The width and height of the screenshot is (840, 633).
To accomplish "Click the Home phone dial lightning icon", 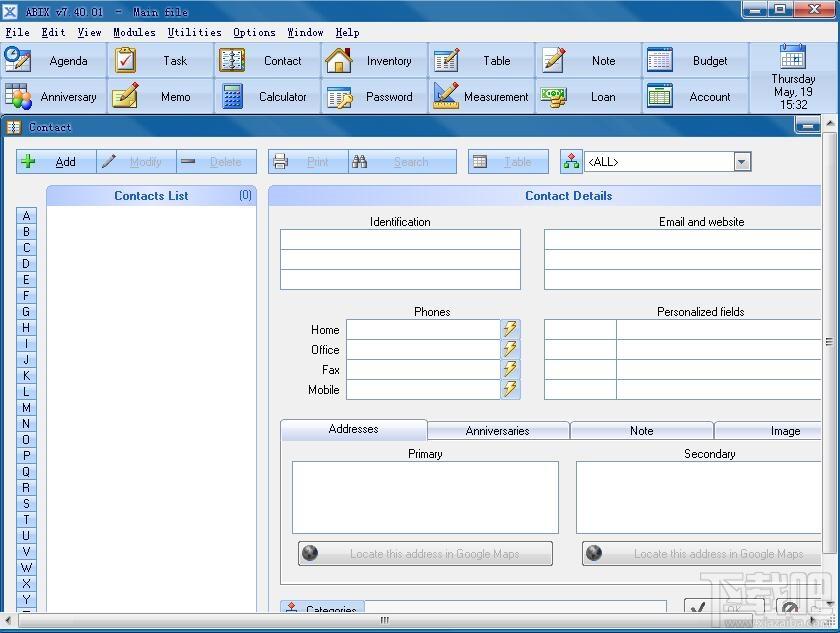I will tap(511, 329).
